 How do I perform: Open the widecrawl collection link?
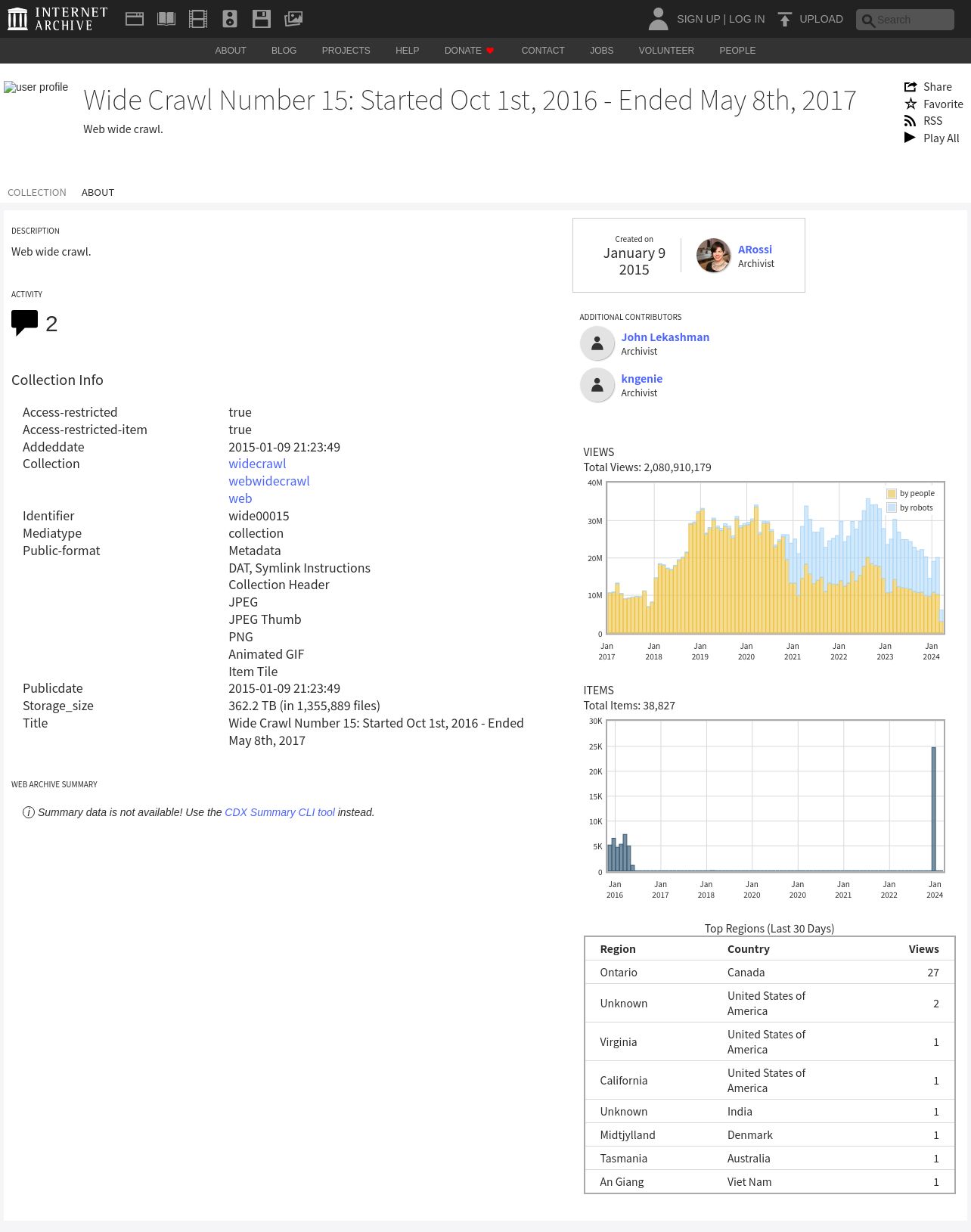point(258,464)
